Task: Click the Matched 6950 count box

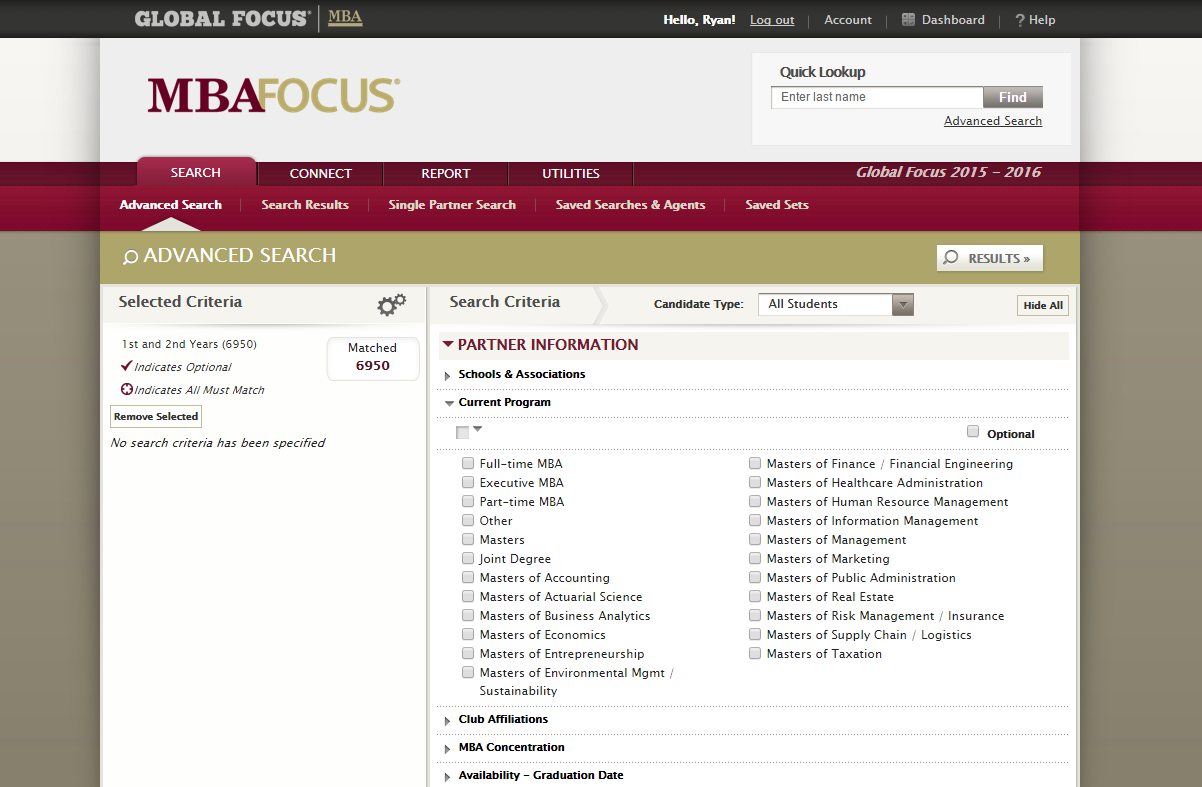Action: [372, 358]
